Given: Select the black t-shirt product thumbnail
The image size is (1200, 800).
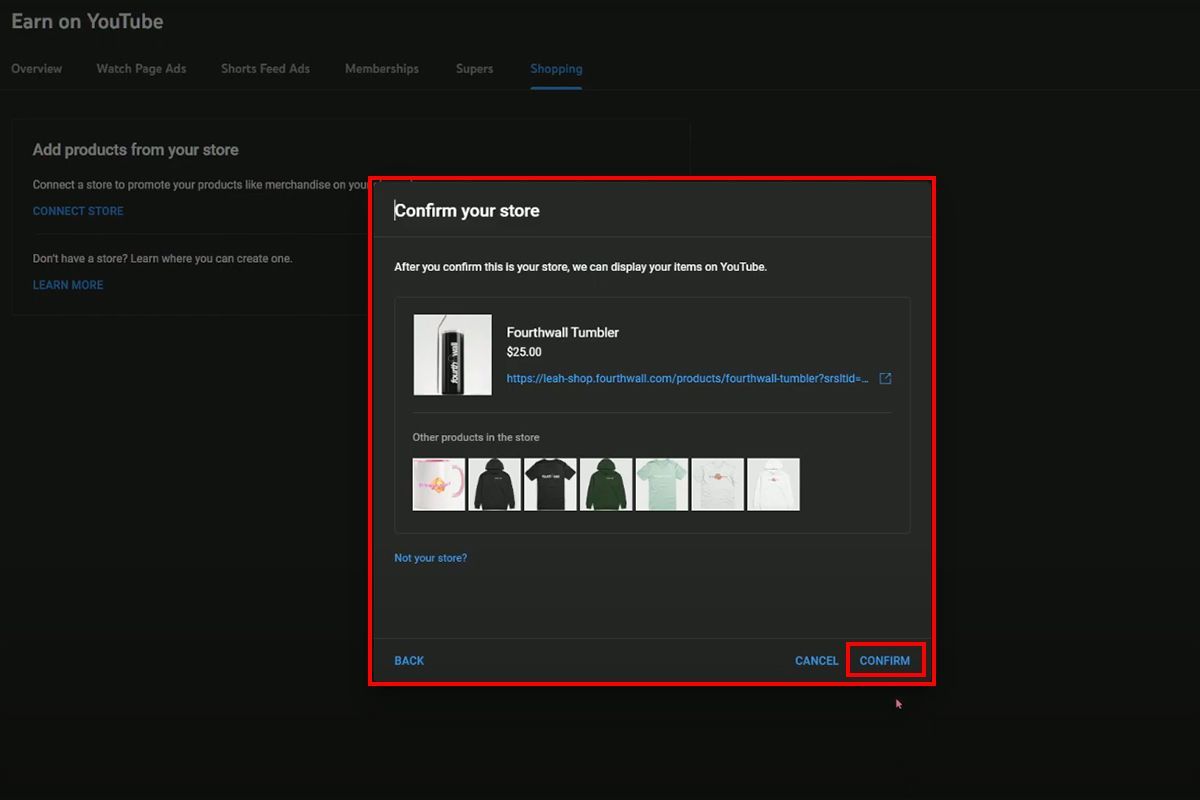Looking at the screenshot, I should tap(551, 484).
